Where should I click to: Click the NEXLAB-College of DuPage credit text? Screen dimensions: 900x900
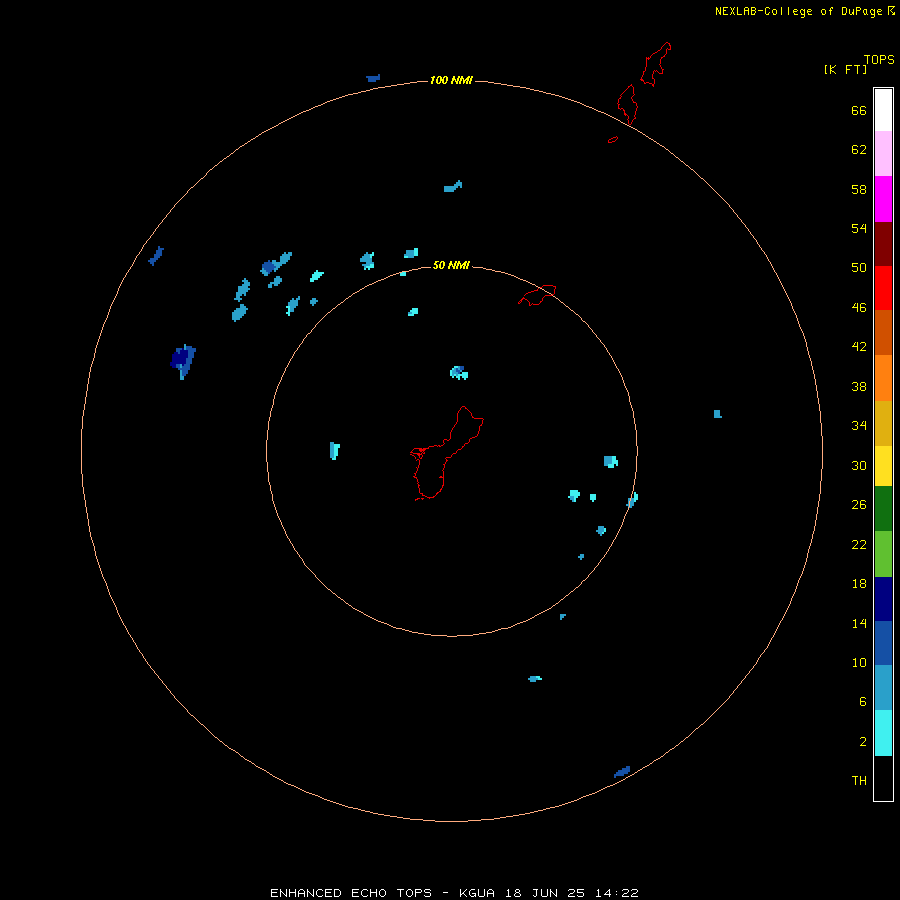coord(798,11)
